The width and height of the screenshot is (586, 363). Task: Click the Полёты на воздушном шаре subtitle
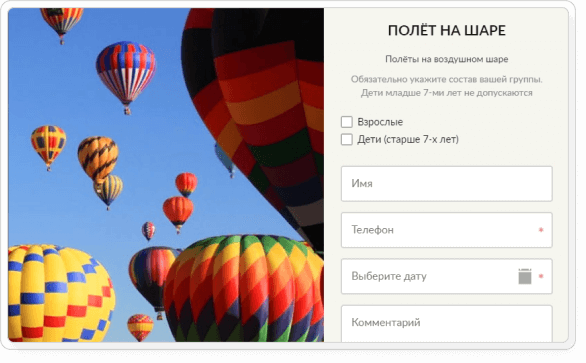pyautogui.click(x=447, y=59)
